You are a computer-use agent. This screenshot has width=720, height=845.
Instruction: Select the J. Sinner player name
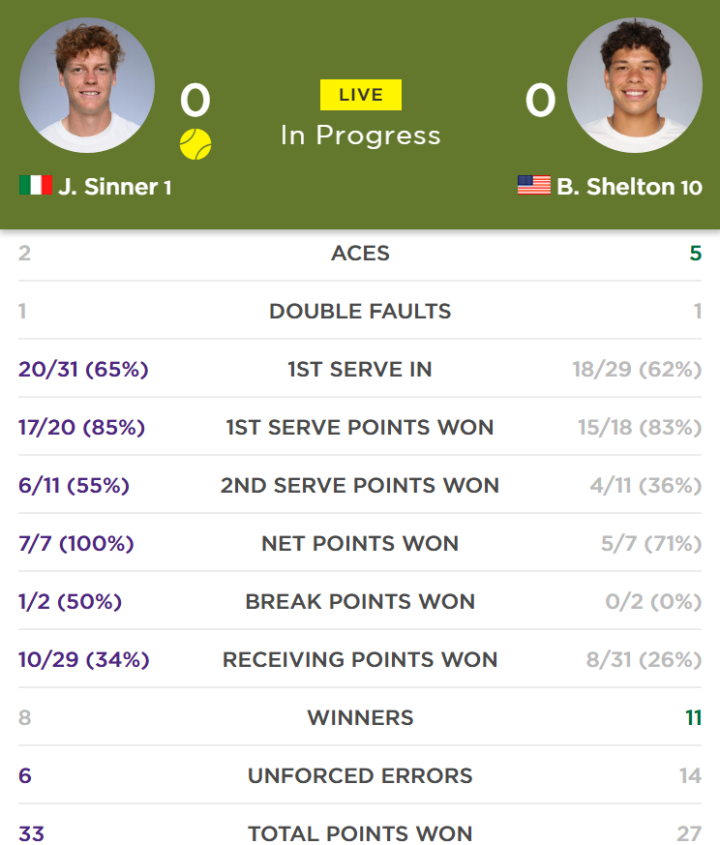108,187
